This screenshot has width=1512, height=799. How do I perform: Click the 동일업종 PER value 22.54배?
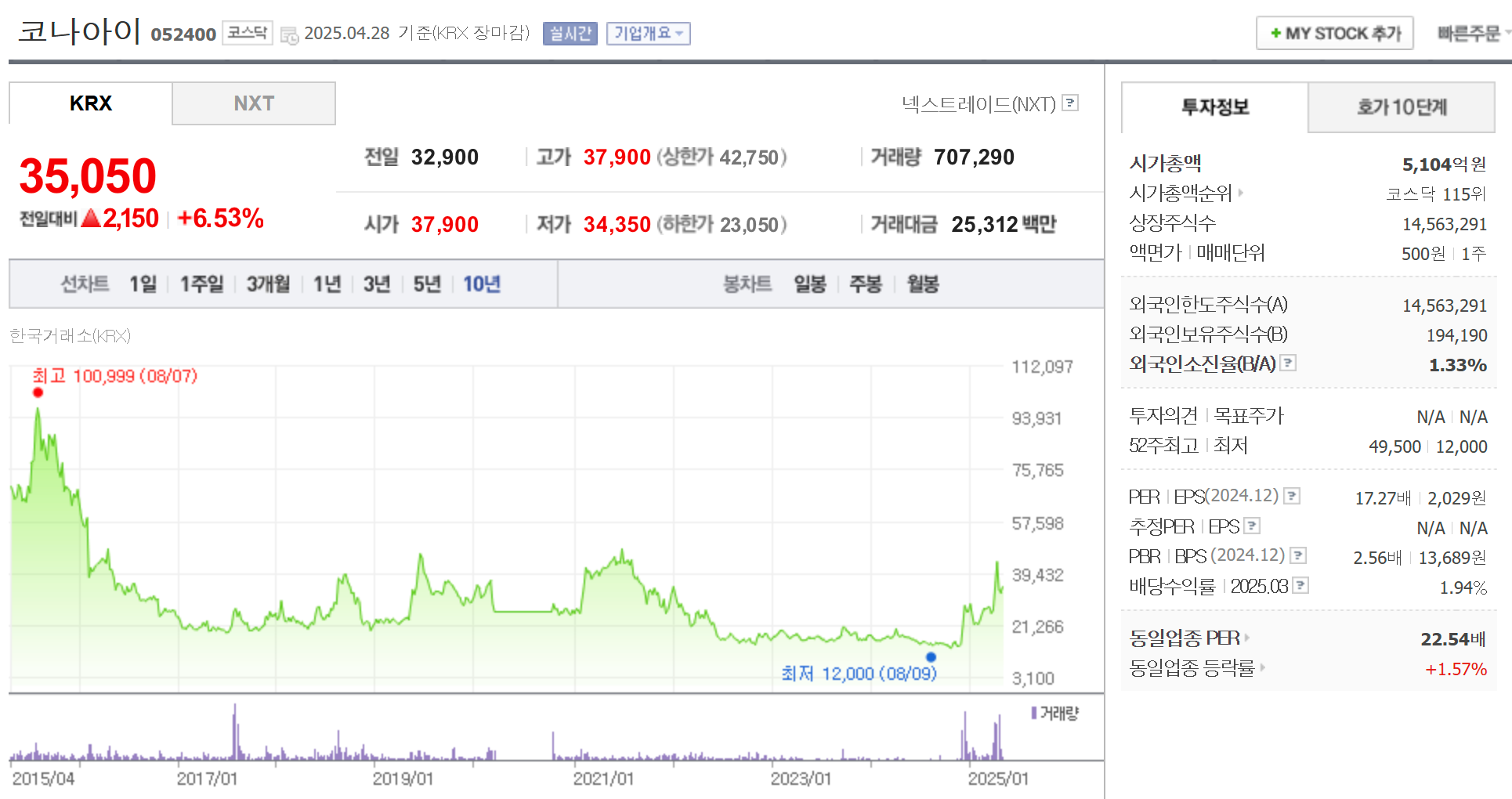pyautogui.click(x=1453, y=639)
